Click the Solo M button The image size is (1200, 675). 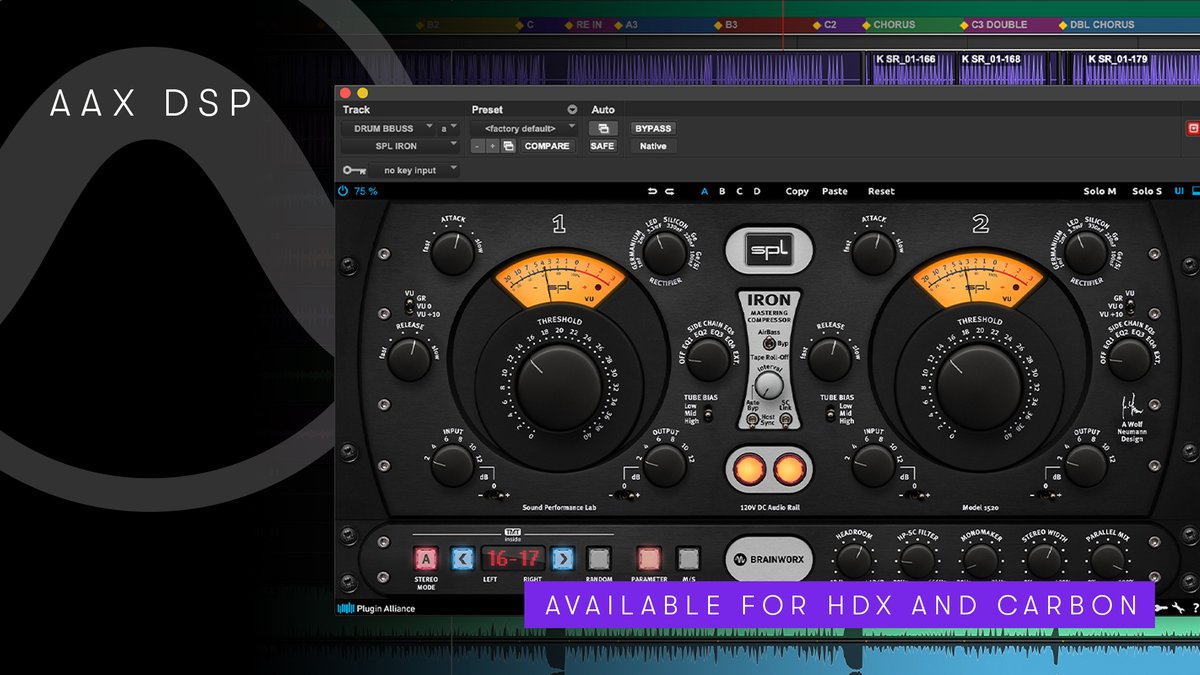pos(1100,191)
